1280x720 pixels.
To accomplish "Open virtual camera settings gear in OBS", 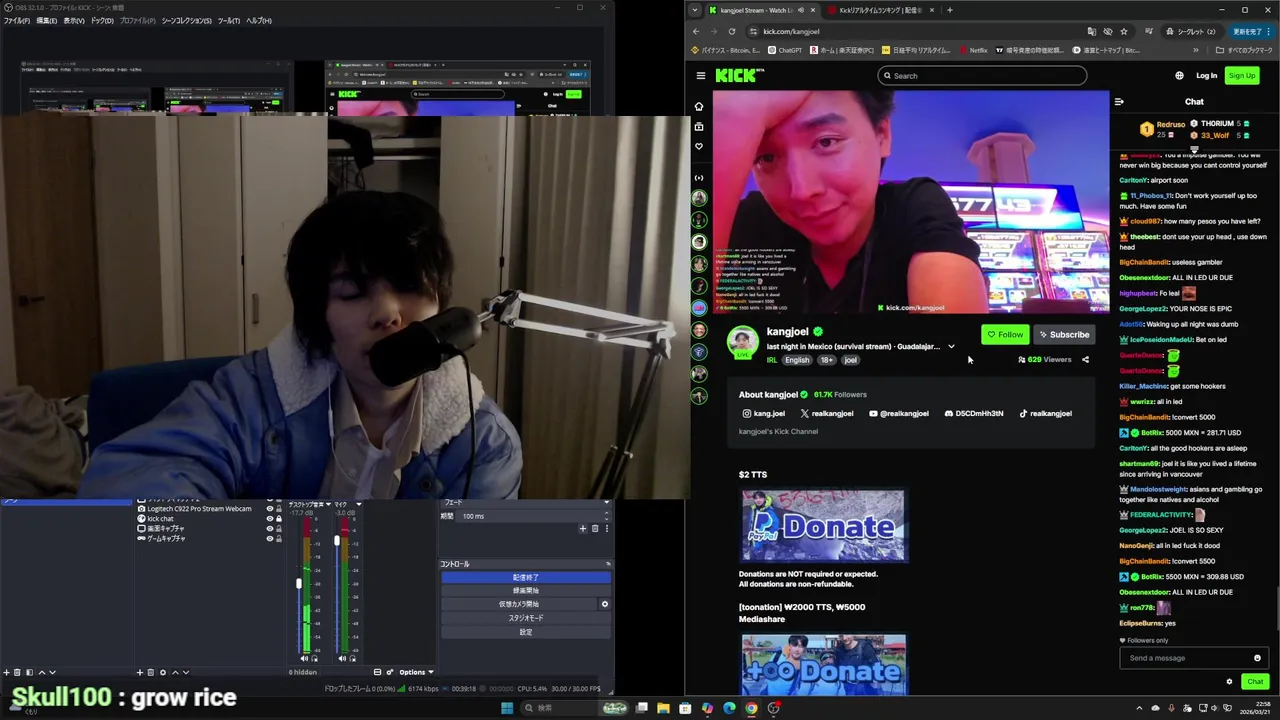I will click(x=604, y=604).
